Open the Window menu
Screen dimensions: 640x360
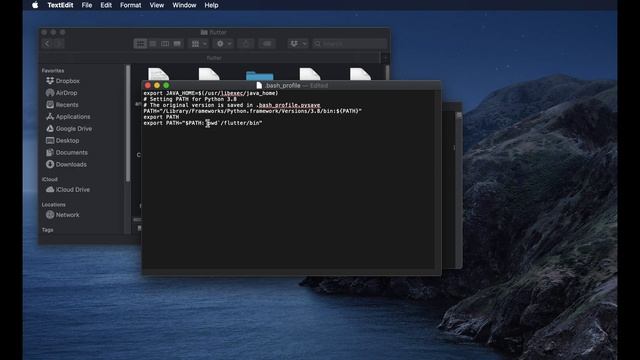tap(184, 5)
